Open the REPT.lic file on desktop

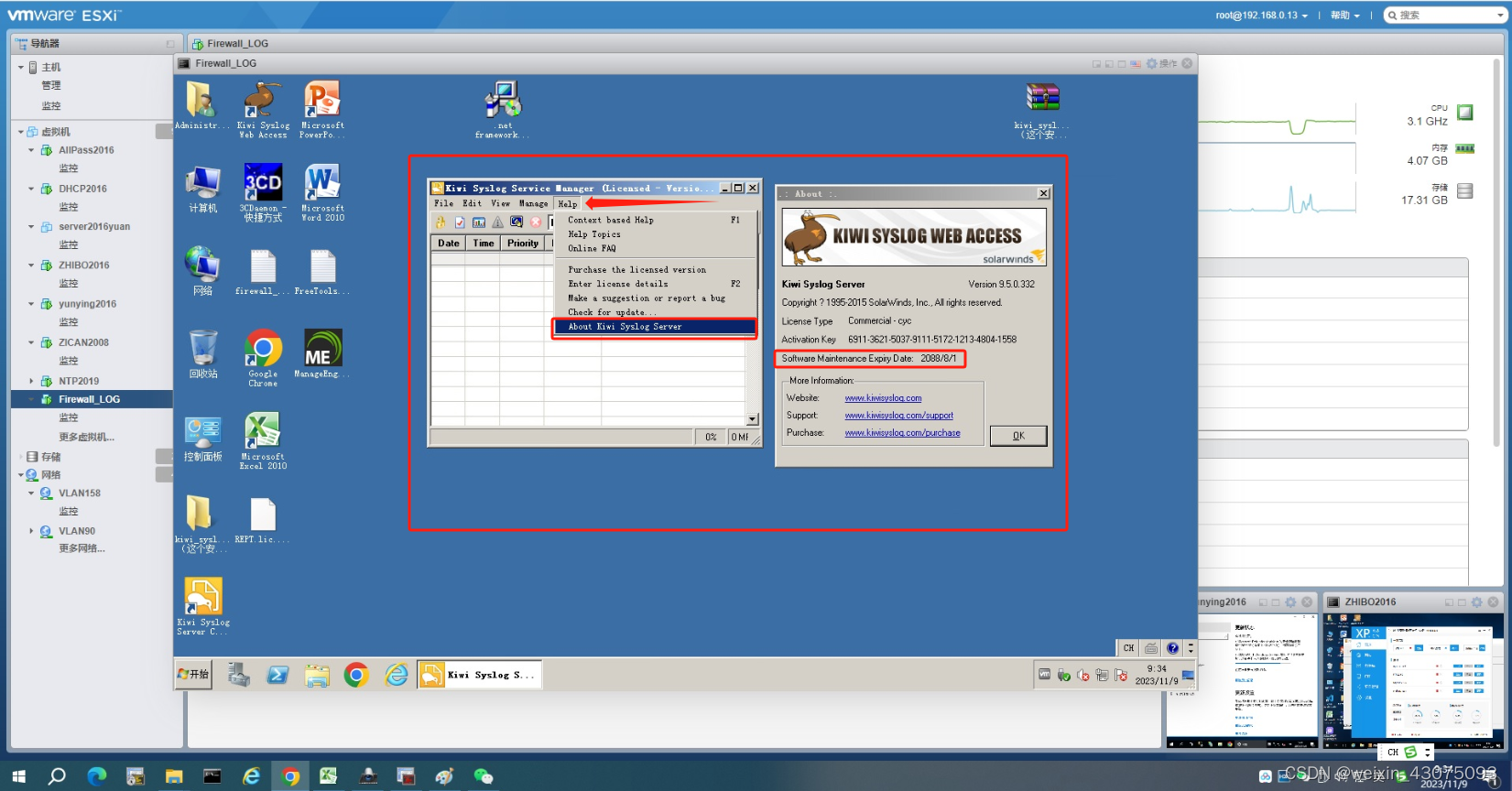coord(263,520)
